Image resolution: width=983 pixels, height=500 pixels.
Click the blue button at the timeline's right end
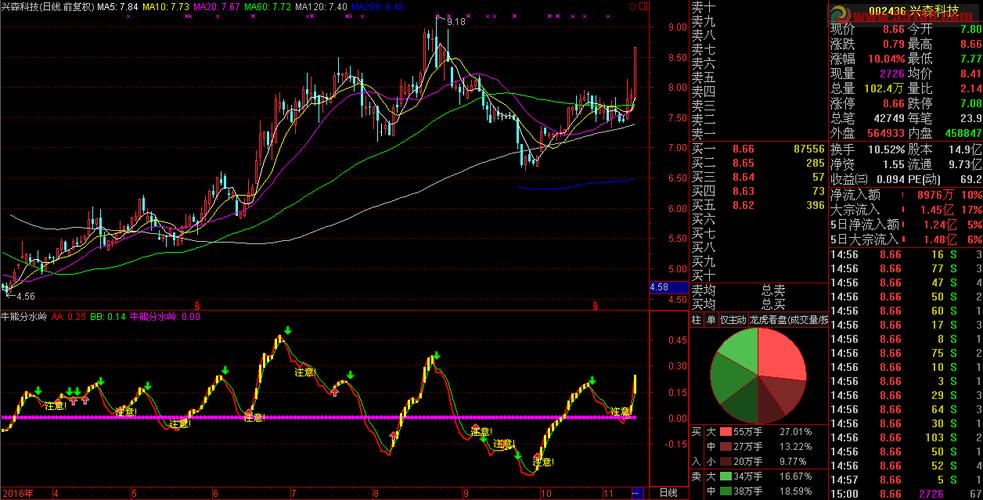point(636,493)
